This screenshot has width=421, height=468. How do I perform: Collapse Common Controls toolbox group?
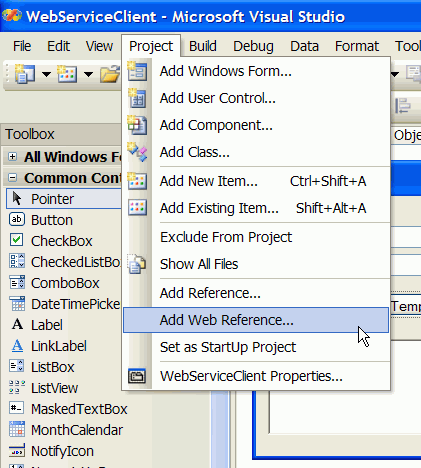pyautogui.click(x=12, y=178)
